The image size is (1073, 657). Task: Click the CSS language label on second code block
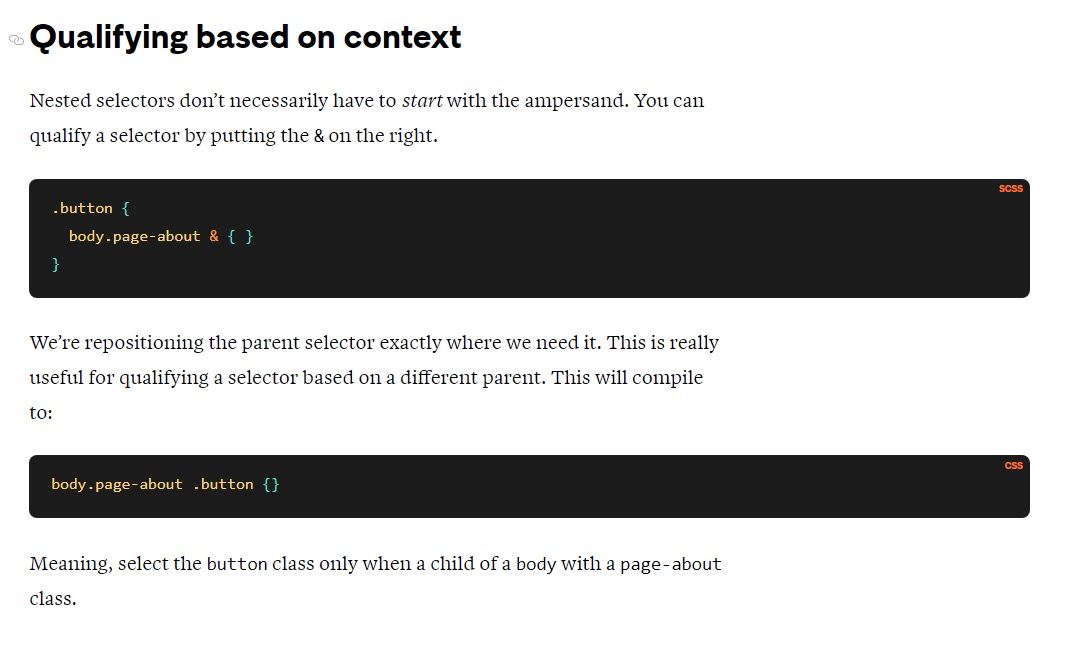point(1013,465)
